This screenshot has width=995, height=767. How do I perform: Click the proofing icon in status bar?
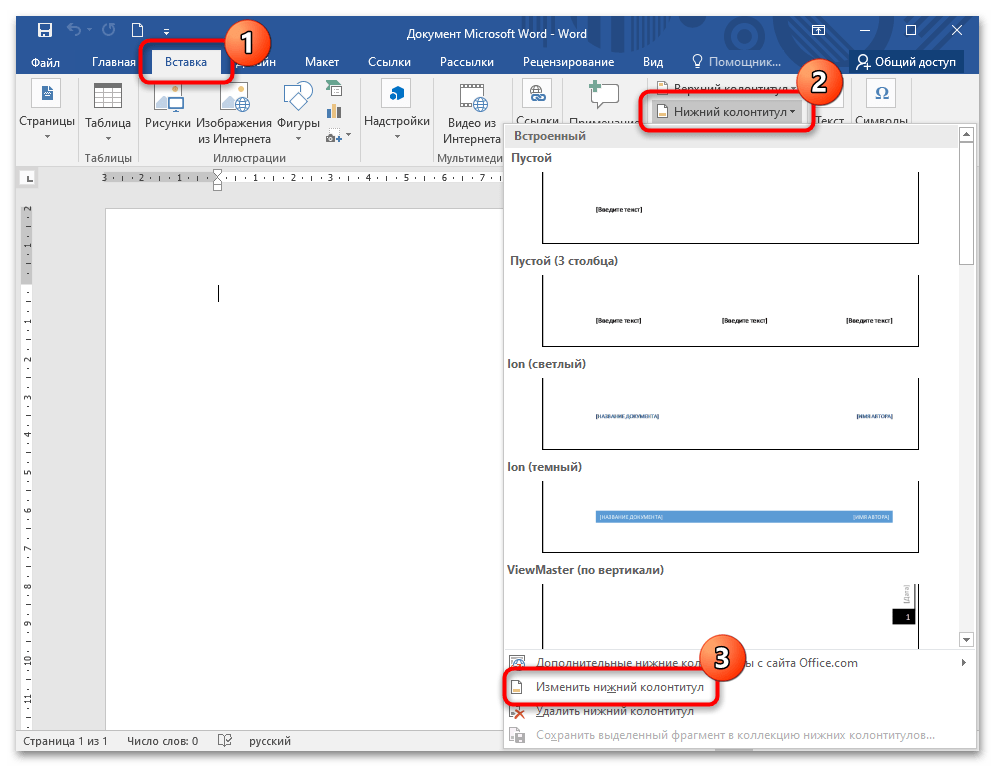click(x=225, y=740)
